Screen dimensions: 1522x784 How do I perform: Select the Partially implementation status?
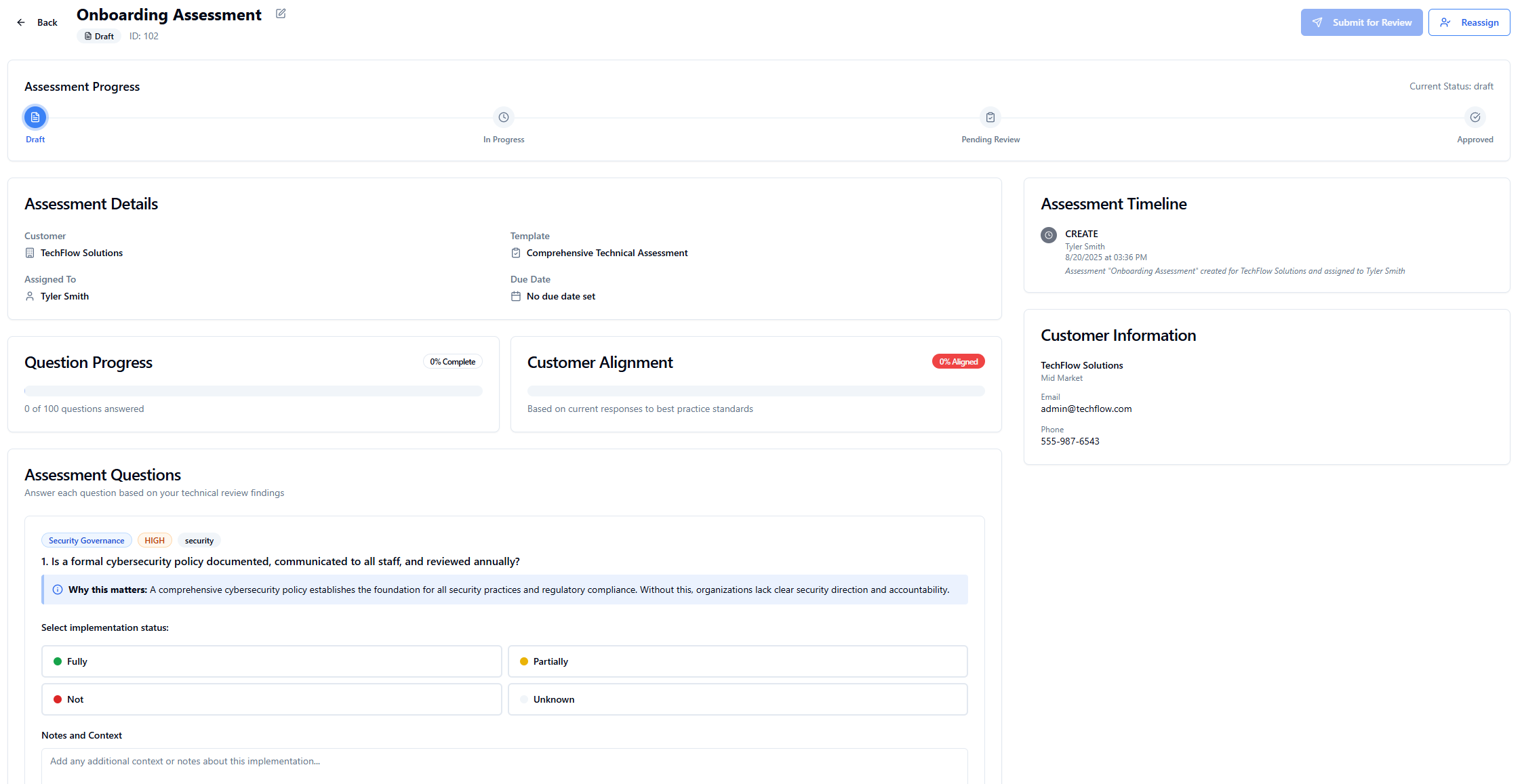(x=737, y=661)
